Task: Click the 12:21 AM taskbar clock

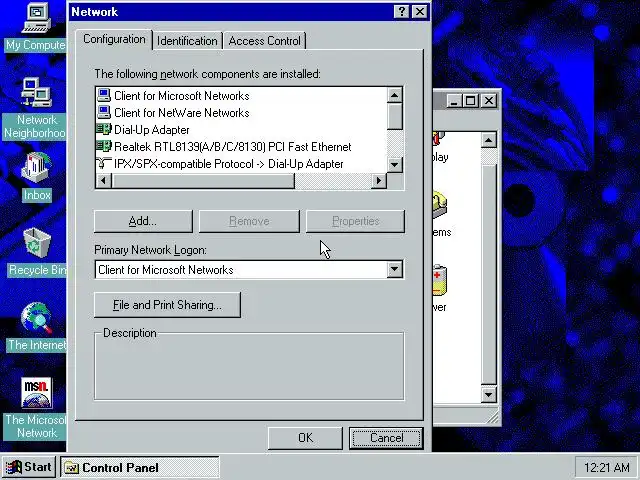Action: pyautogui.click(x=607, y=467)
